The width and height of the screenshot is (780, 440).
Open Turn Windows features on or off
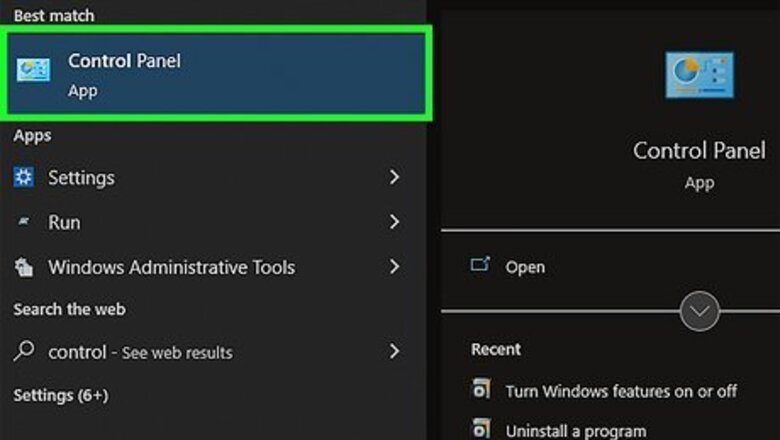(621, 391)
